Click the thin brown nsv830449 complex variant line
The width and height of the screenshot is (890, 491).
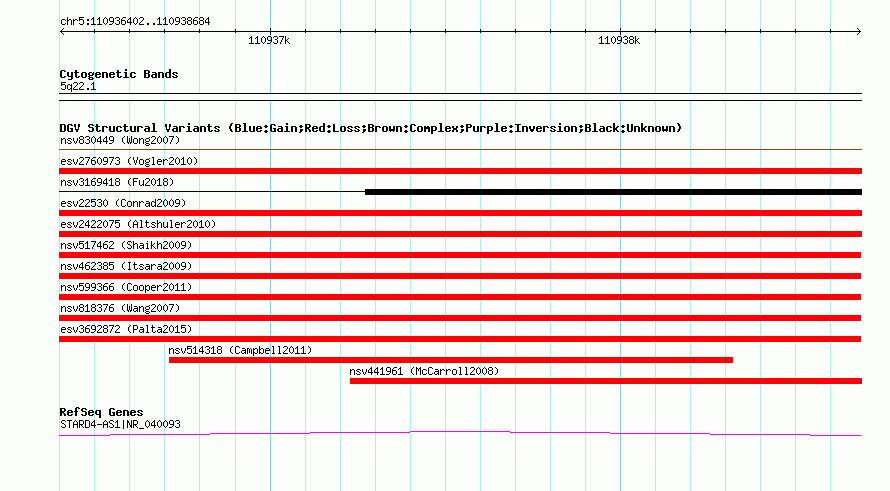click(x=460, y=150)
